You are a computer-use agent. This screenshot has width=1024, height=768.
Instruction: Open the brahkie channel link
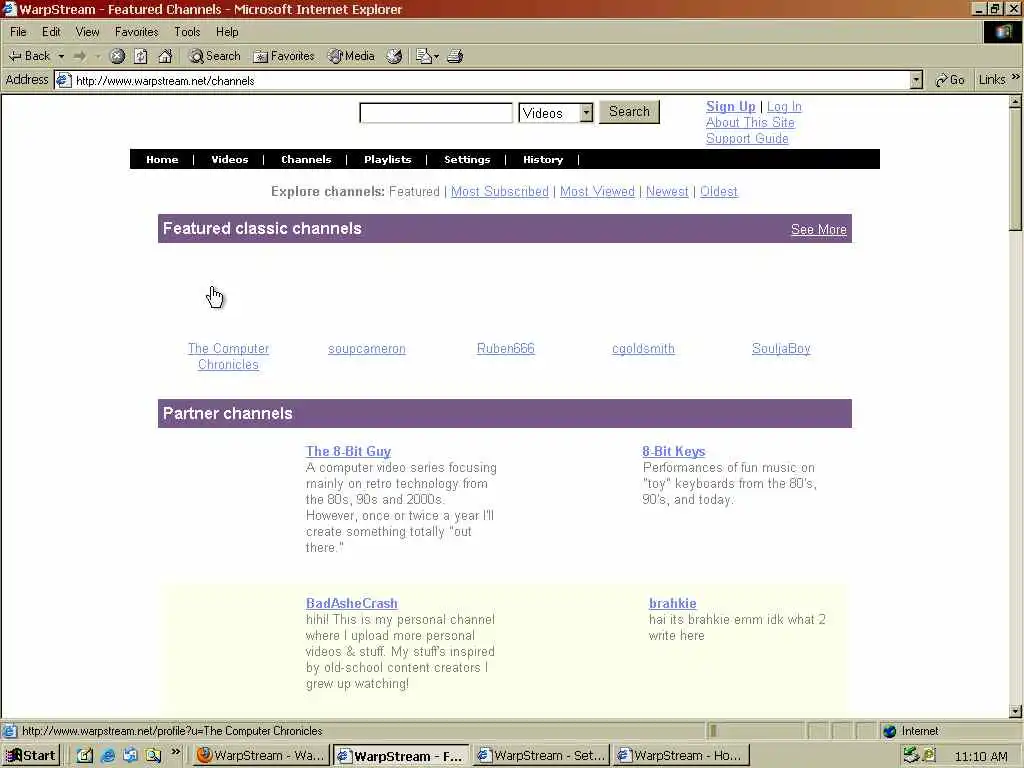pyautogui.click(x=672, y=603)
